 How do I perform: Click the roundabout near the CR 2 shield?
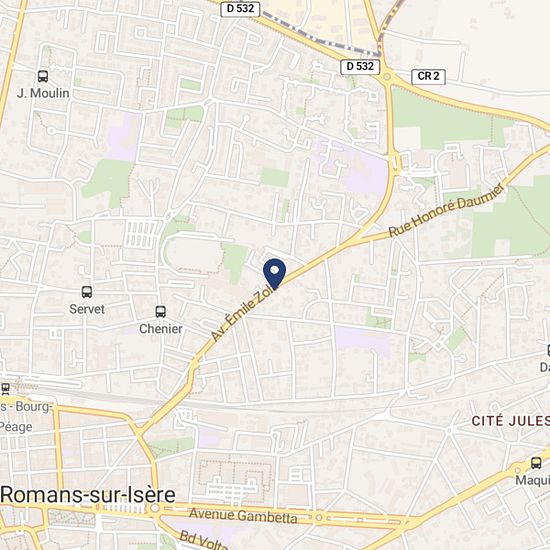point(387,77)
